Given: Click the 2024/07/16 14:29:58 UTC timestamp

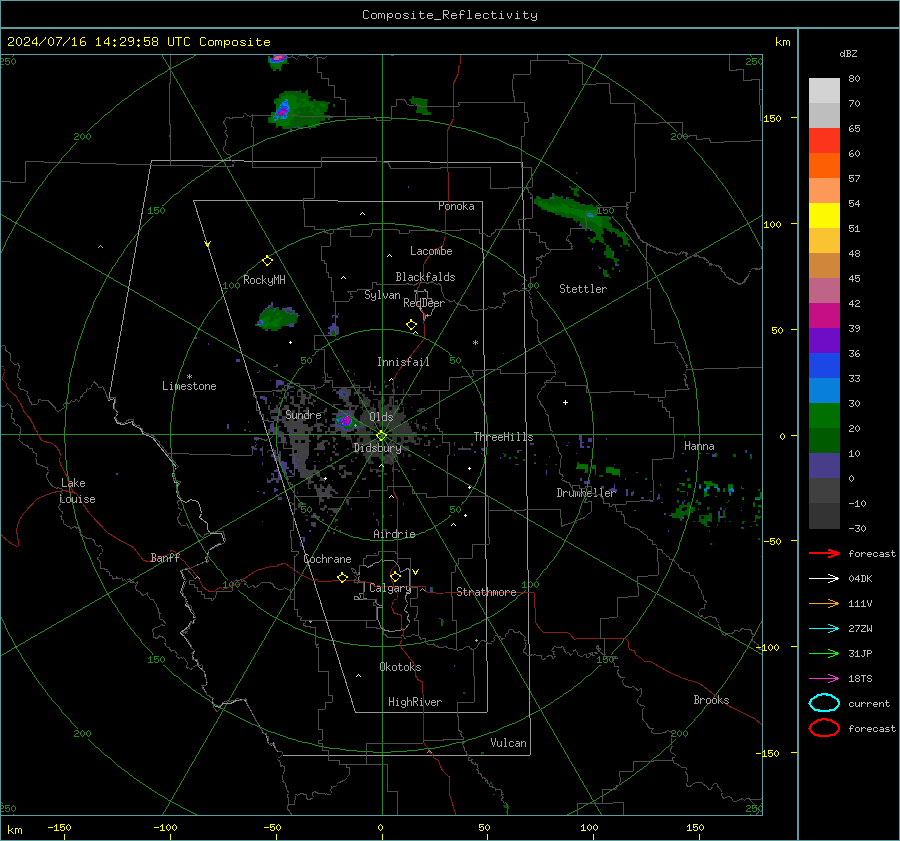Looking at the screenshot, I should coord(138,42).
